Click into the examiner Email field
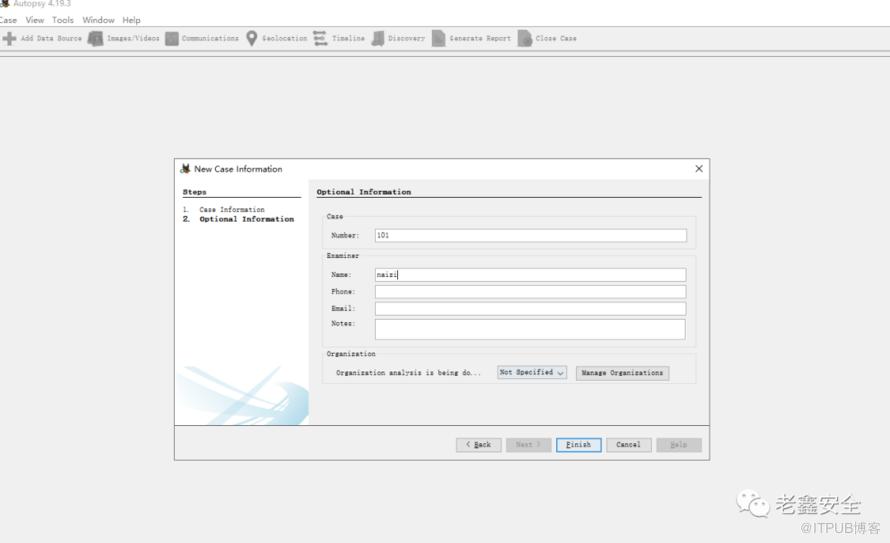Screen dimensions: 890x543 tap(530, 309)
